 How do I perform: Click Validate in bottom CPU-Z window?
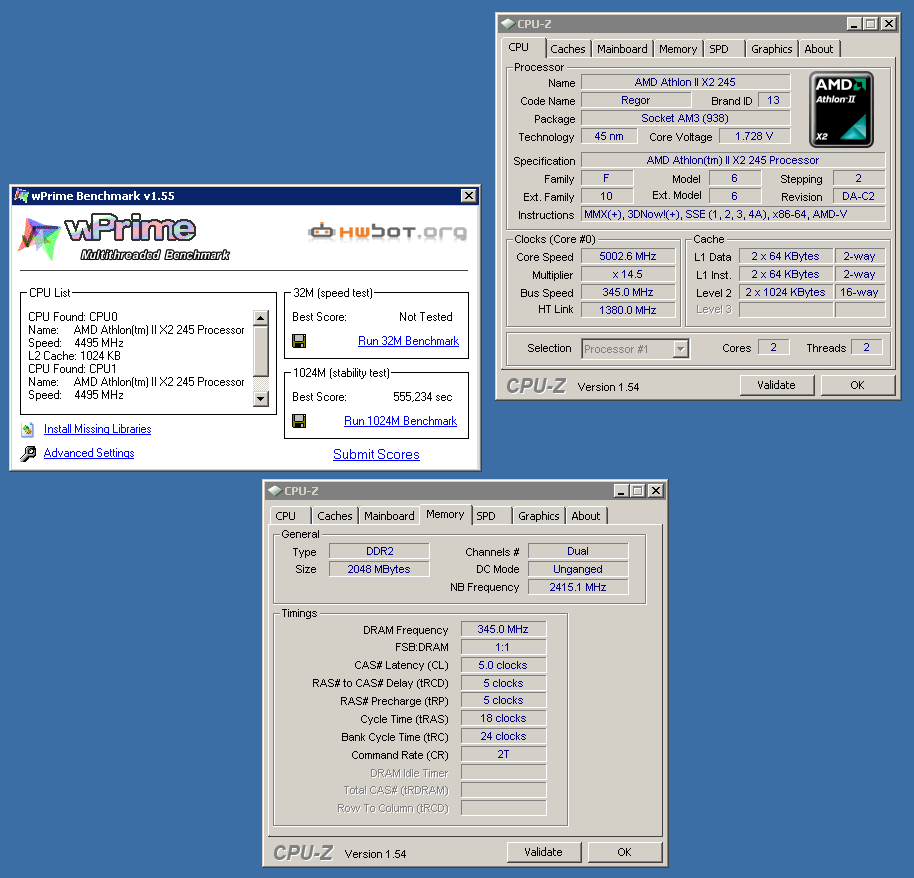point(543,852)
